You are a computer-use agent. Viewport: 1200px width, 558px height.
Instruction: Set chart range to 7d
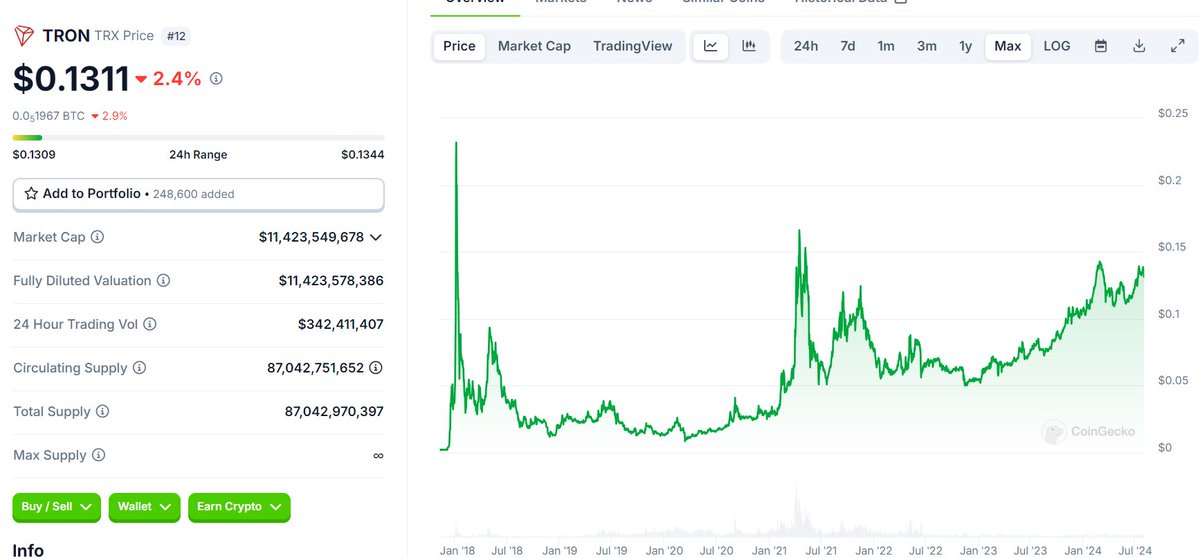pyautogui.click(x=848, y=46)
